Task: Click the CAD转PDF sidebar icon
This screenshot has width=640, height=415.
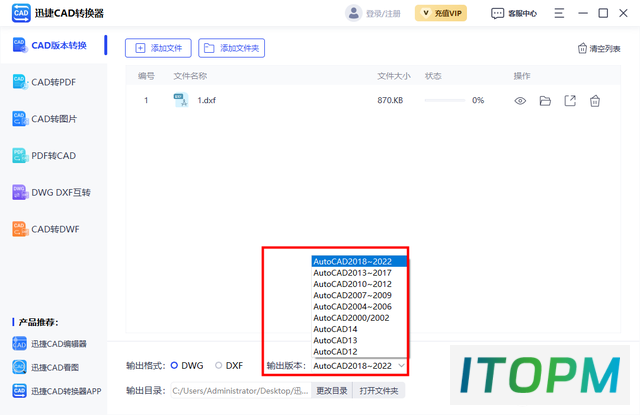Action: point(20,82)
